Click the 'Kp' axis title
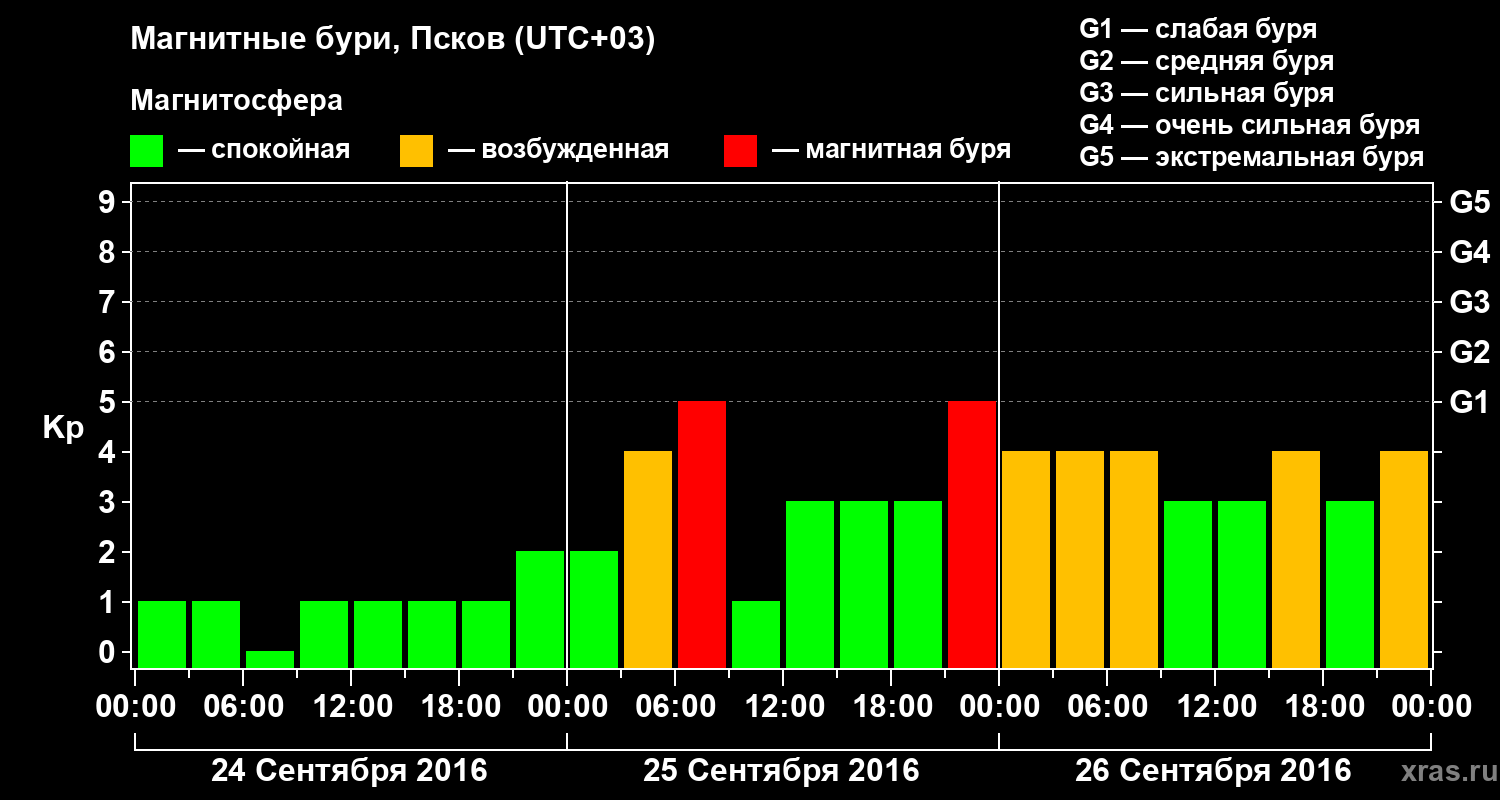Screen dimensions: 1500x800 point(63,428)
